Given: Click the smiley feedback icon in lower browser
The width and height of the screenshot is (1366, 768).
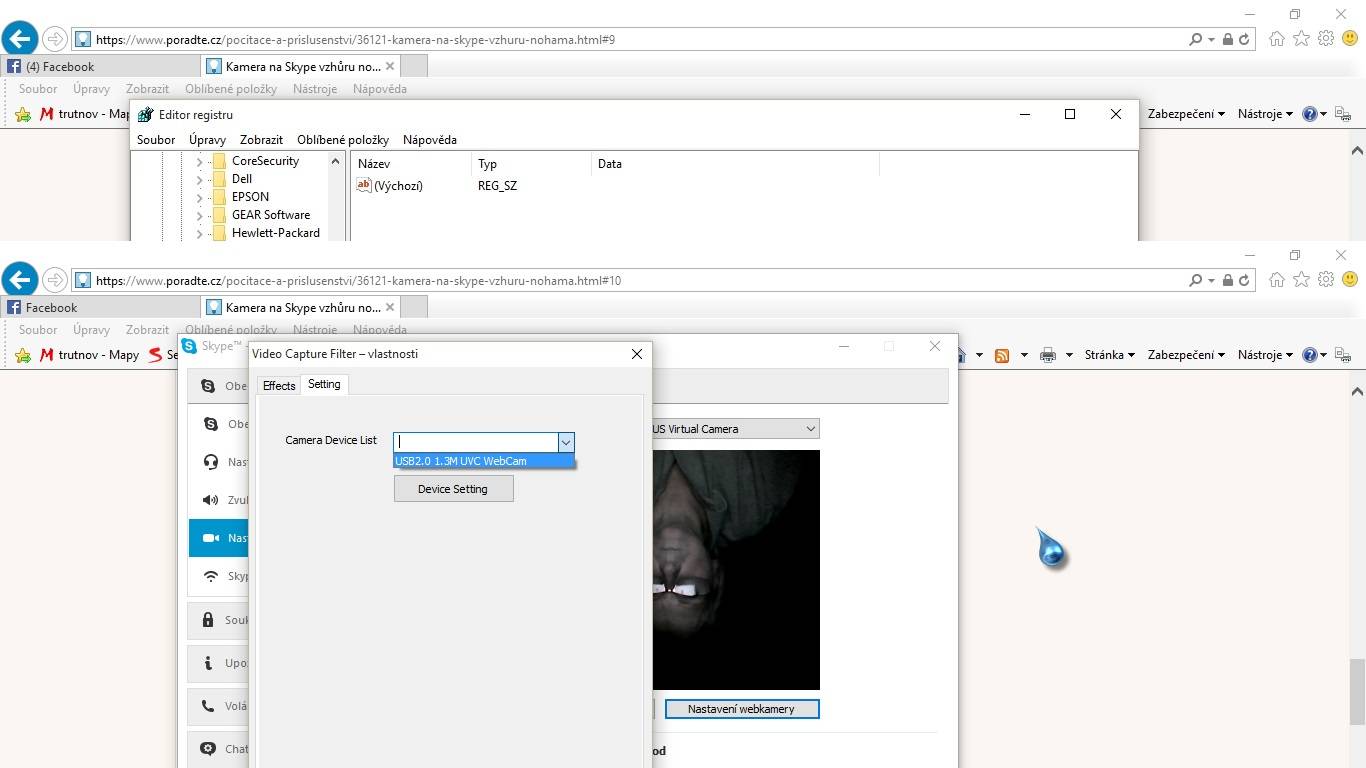Looking at the screenshot, I should 1350,280.
